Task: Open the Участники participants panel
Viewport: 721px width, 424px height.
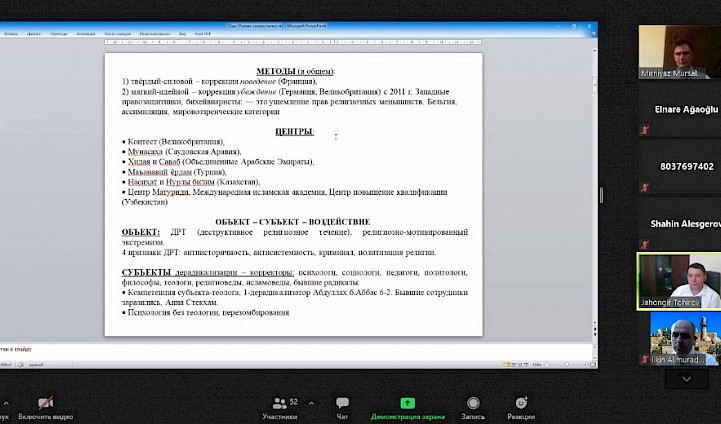Action: (x=280, y=408)
